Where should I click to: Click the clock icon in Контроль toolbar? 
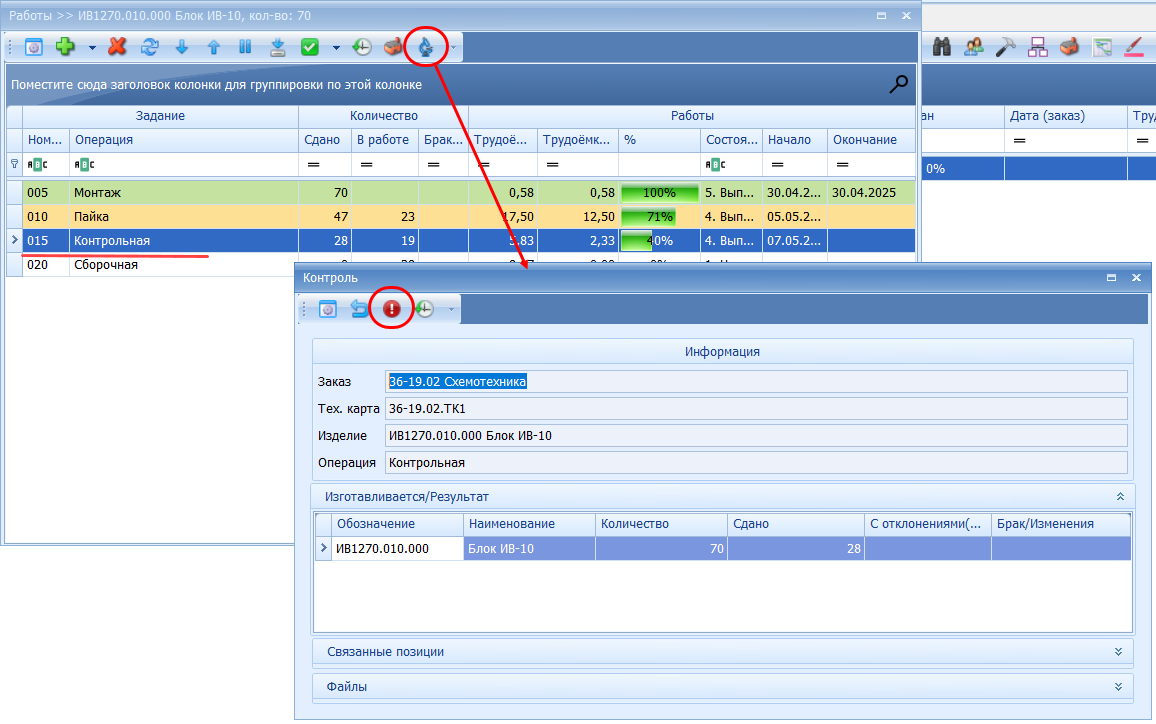click(424, 308)
